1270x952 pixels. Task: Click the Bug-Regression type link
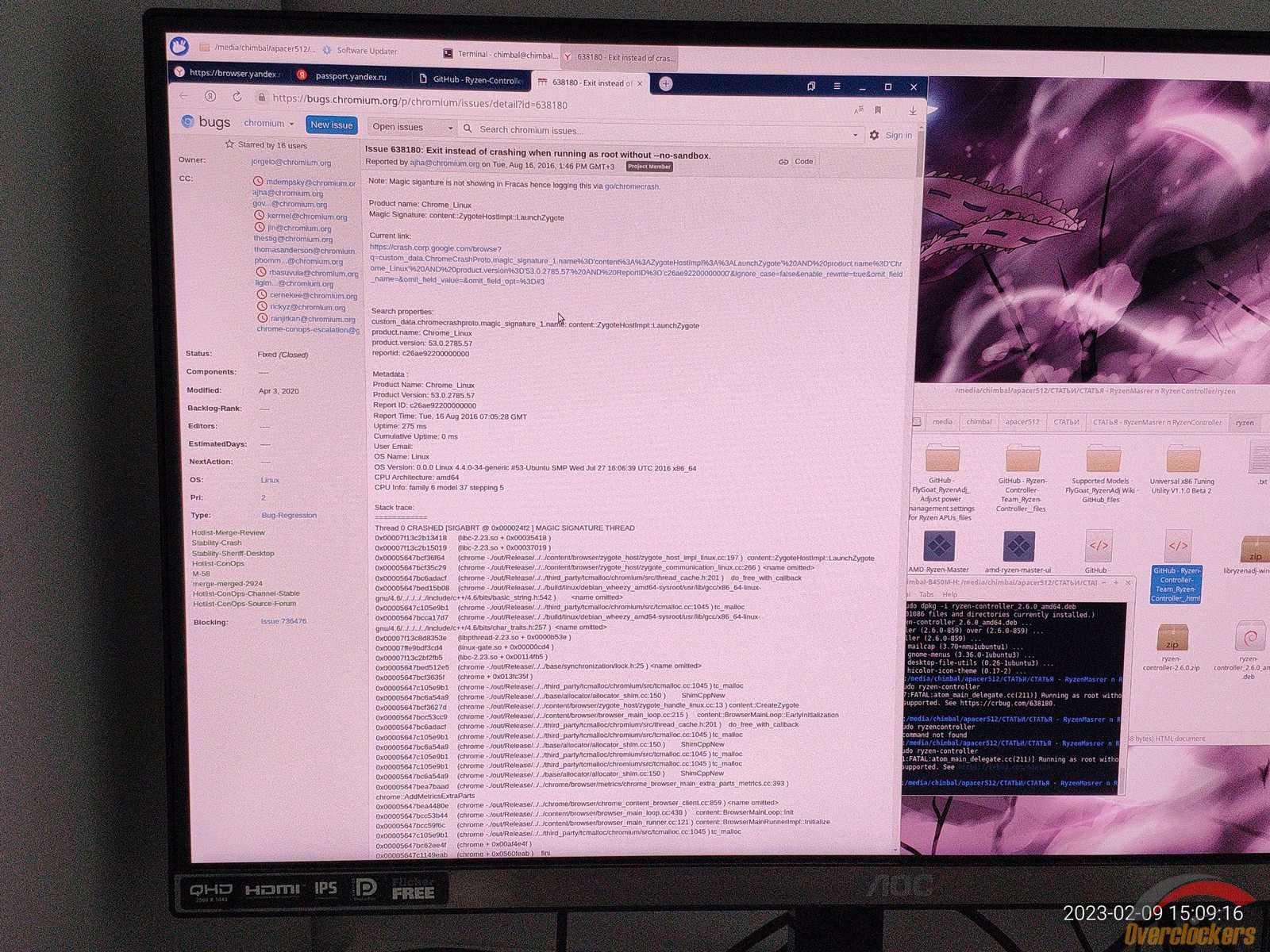pyautogui.click(x=289, y=516)
